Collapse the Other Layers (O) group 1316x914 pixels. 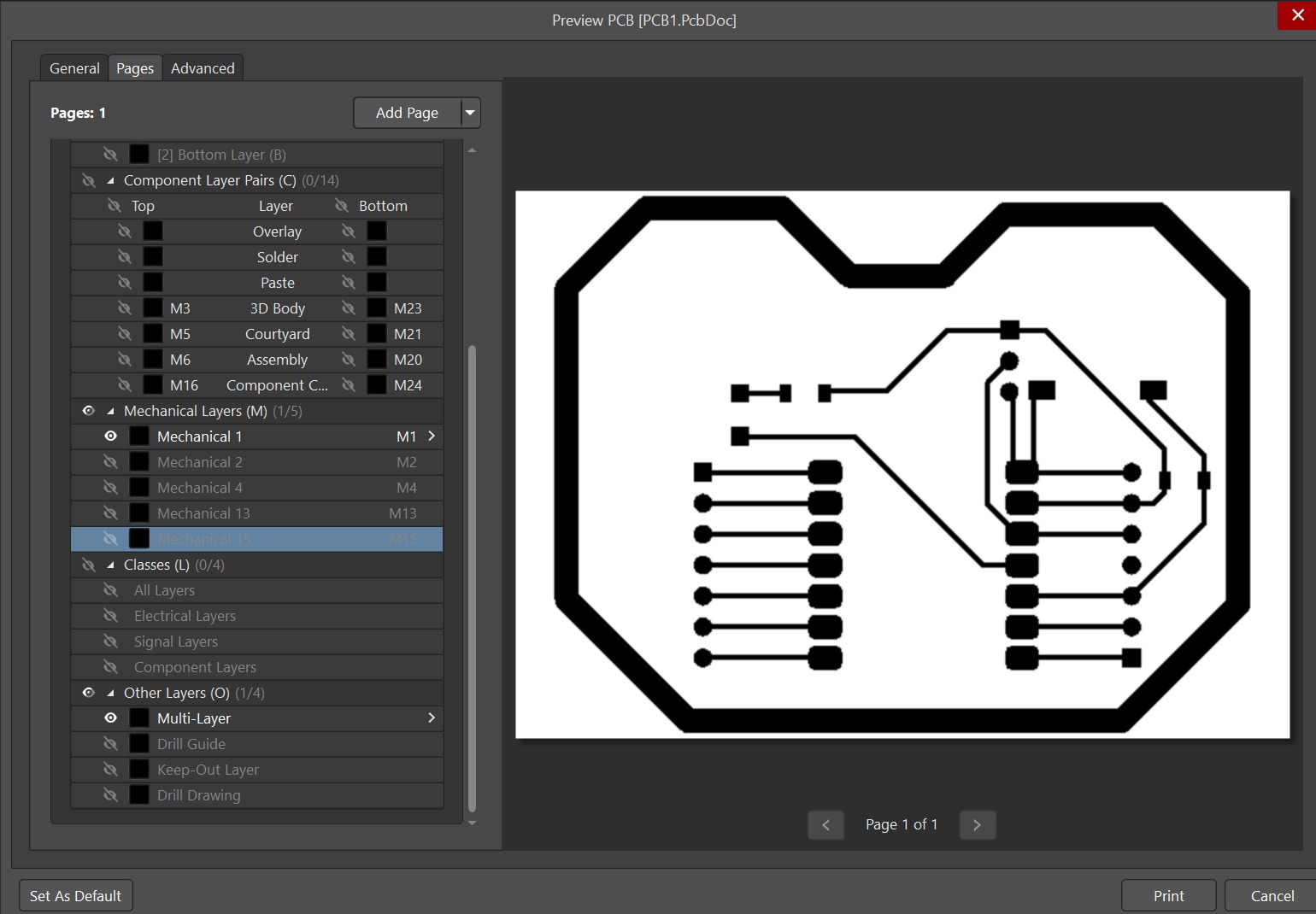pyautogui.click(x=110, y=693)
